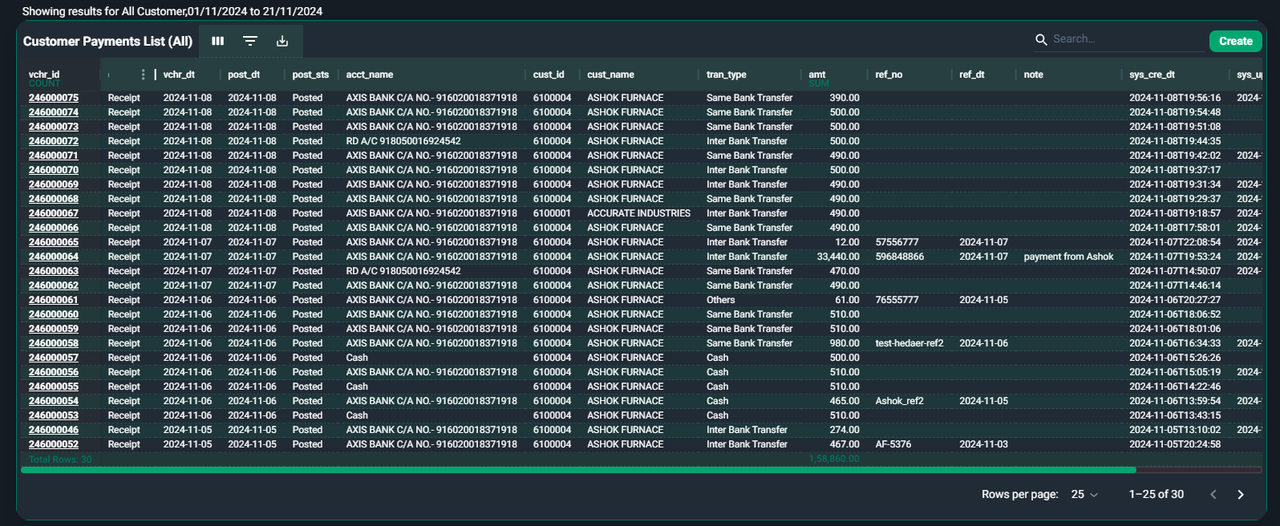
Task: Sort by the tran_type column header
Action: coord(726,74)
